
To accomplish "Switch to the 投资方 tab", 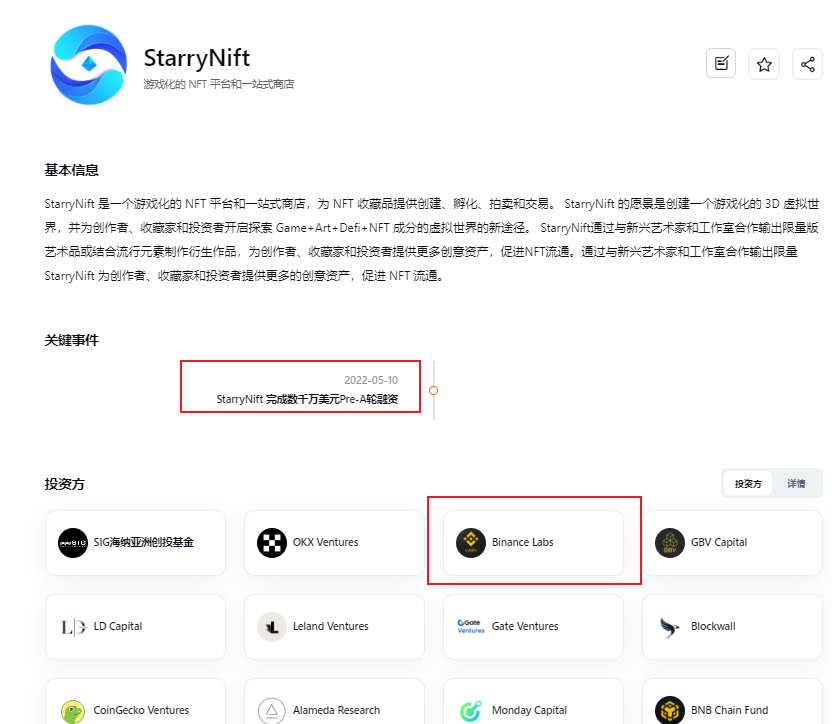I will pos(748,484).
